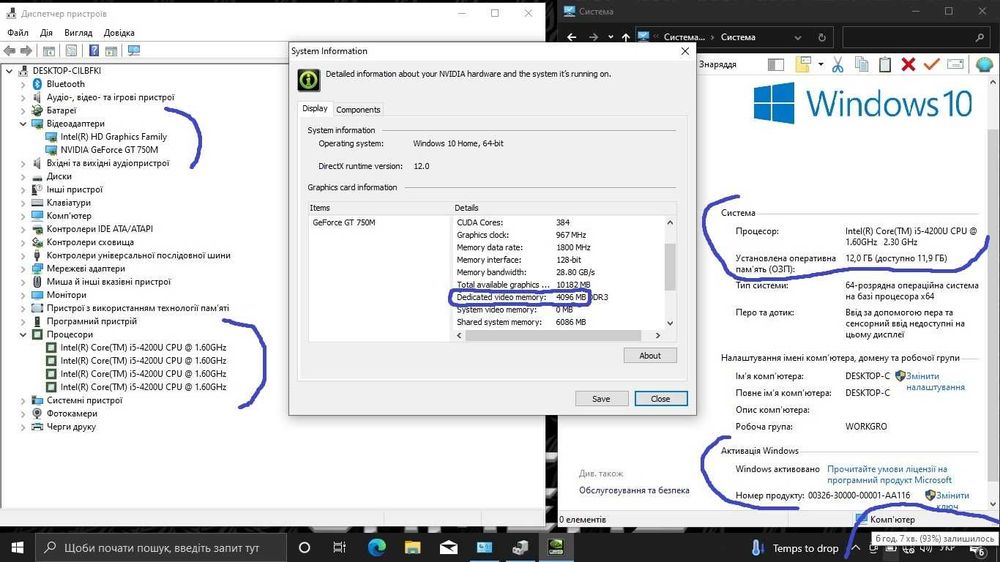Screen dimensions: 1000x562
Task: Click the Temps to drop weather widget
Action: pos(795,548)
